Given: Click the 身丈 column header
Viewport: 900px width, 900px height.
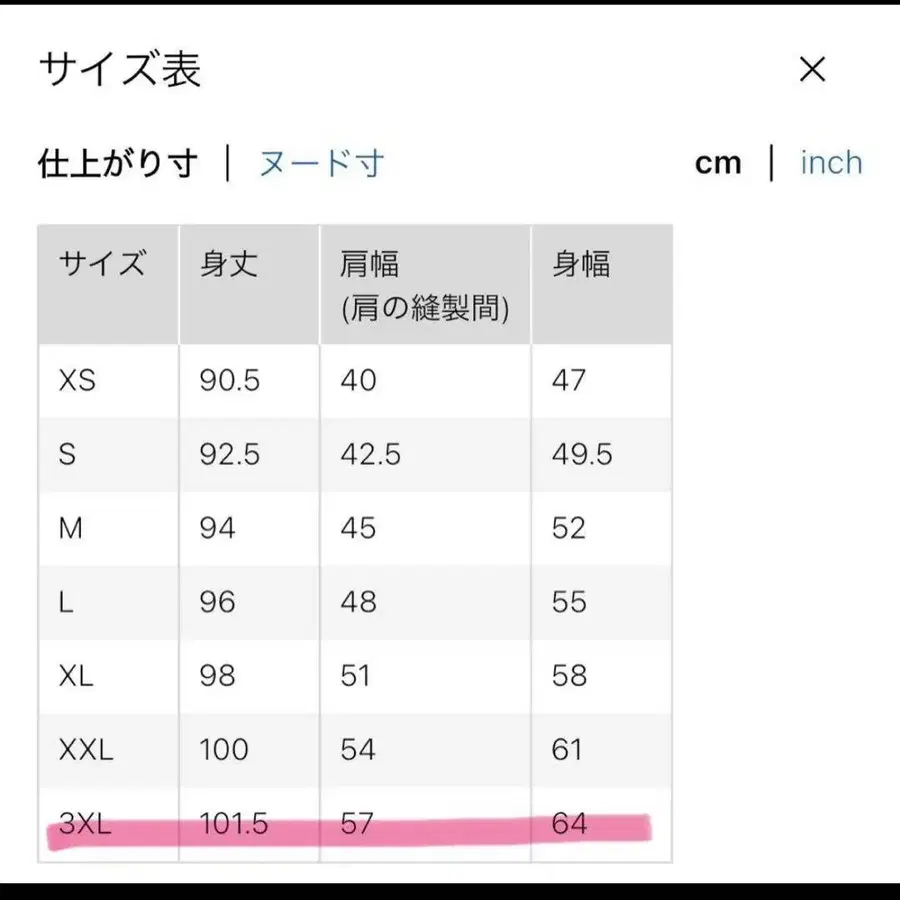Looking at the screenshot, I should click(x=228, y=263).
